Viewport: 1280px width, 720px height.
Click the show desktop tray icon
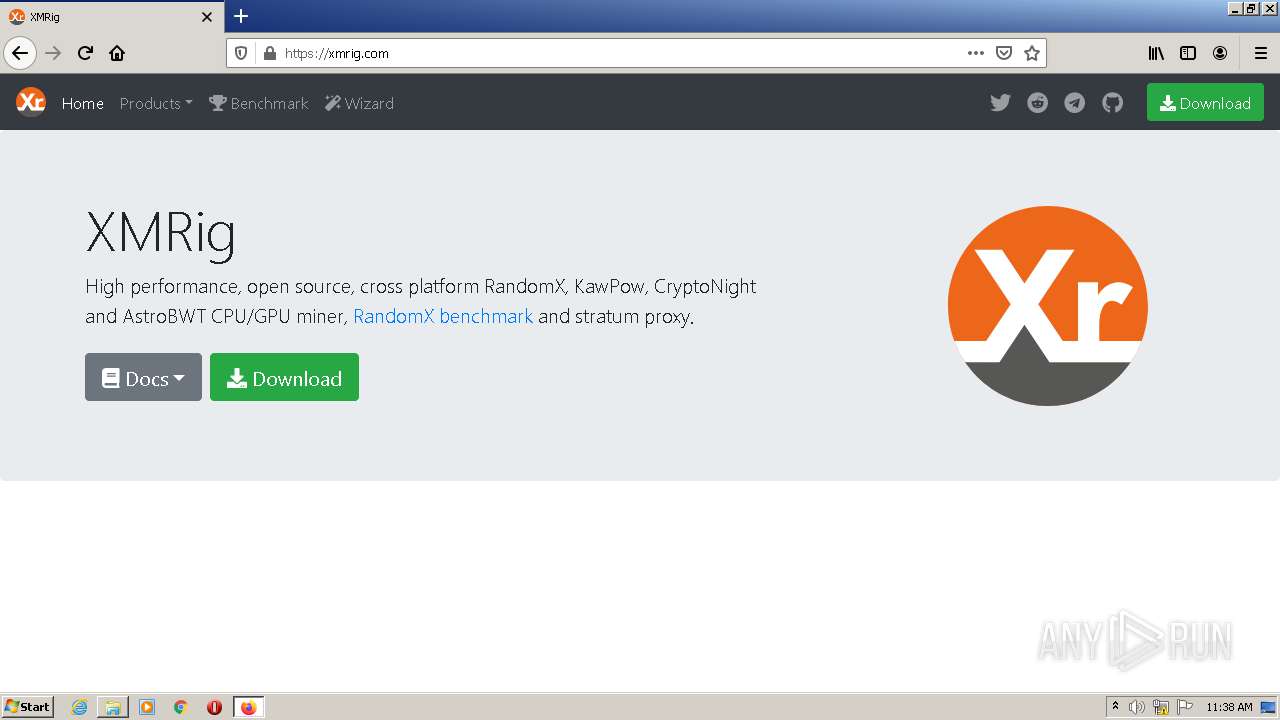(1269, 707)
